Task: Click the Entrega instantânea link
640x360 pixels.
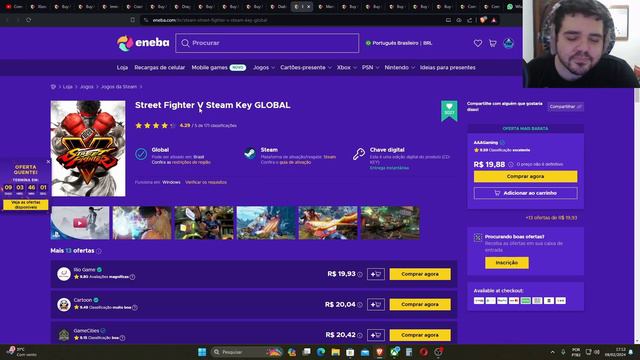Action: (x=389, y=168)
